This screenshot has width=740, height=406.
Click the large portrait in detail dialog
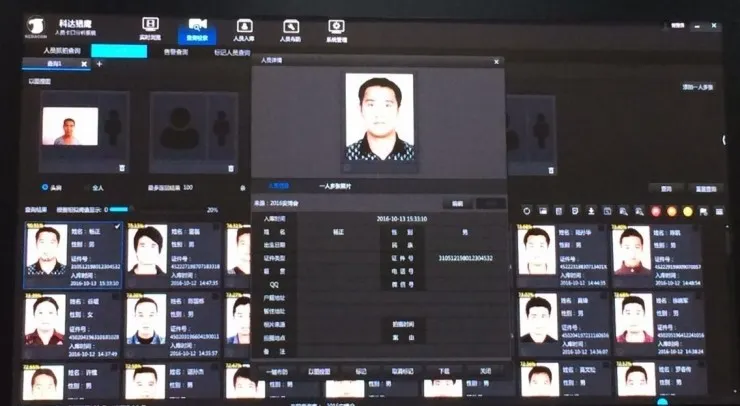pyautogui.click(x=379, y=117)
